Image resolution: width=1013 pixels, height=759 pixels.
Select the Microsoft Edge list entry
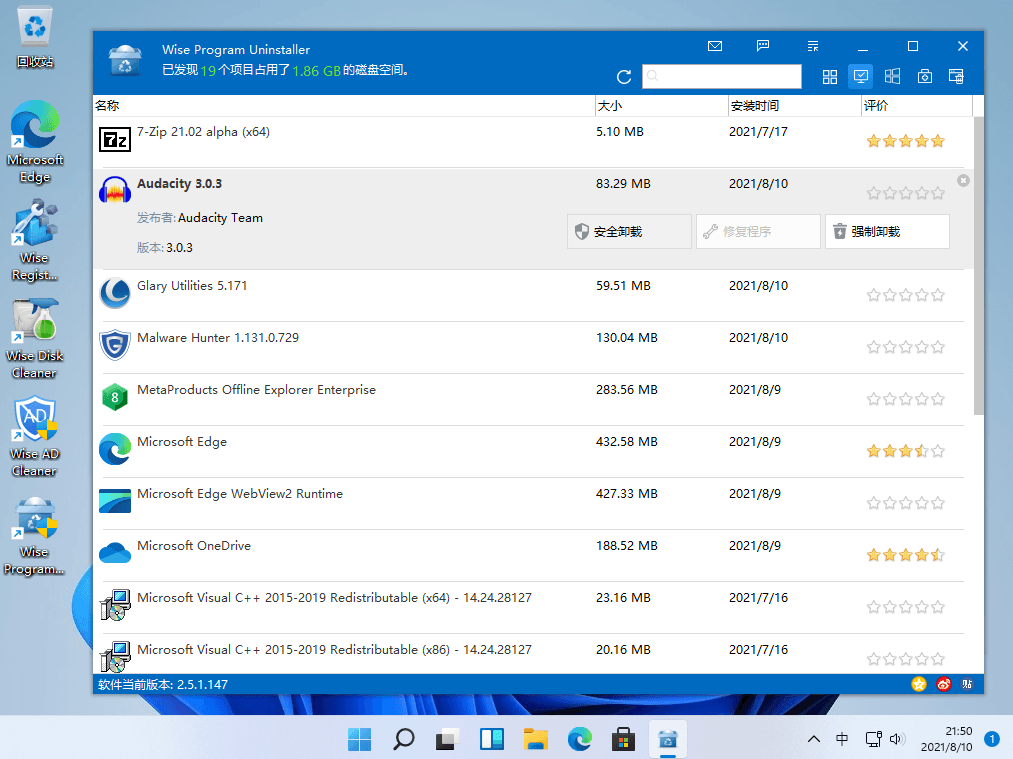[533, 452]
